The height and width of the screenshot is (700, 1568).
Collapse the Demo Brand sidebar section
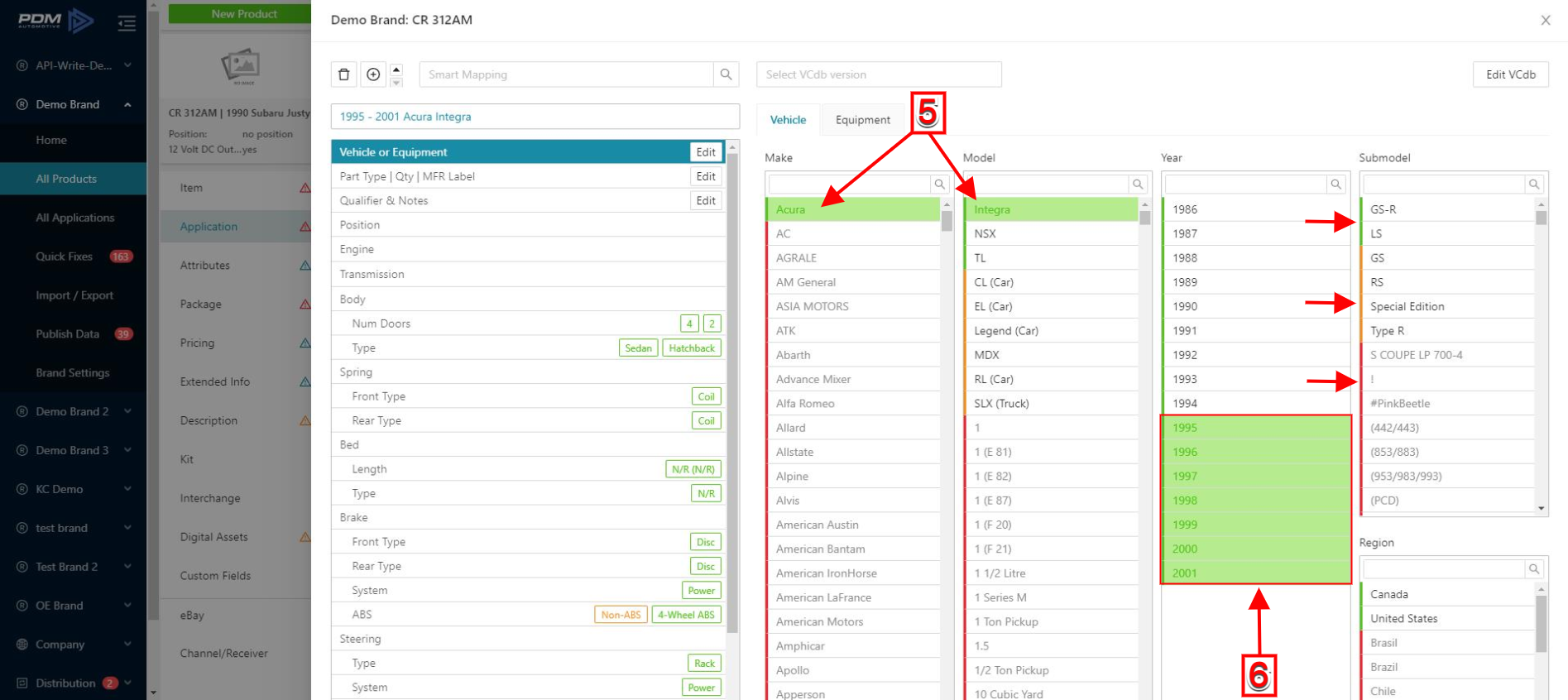(127, 104)
